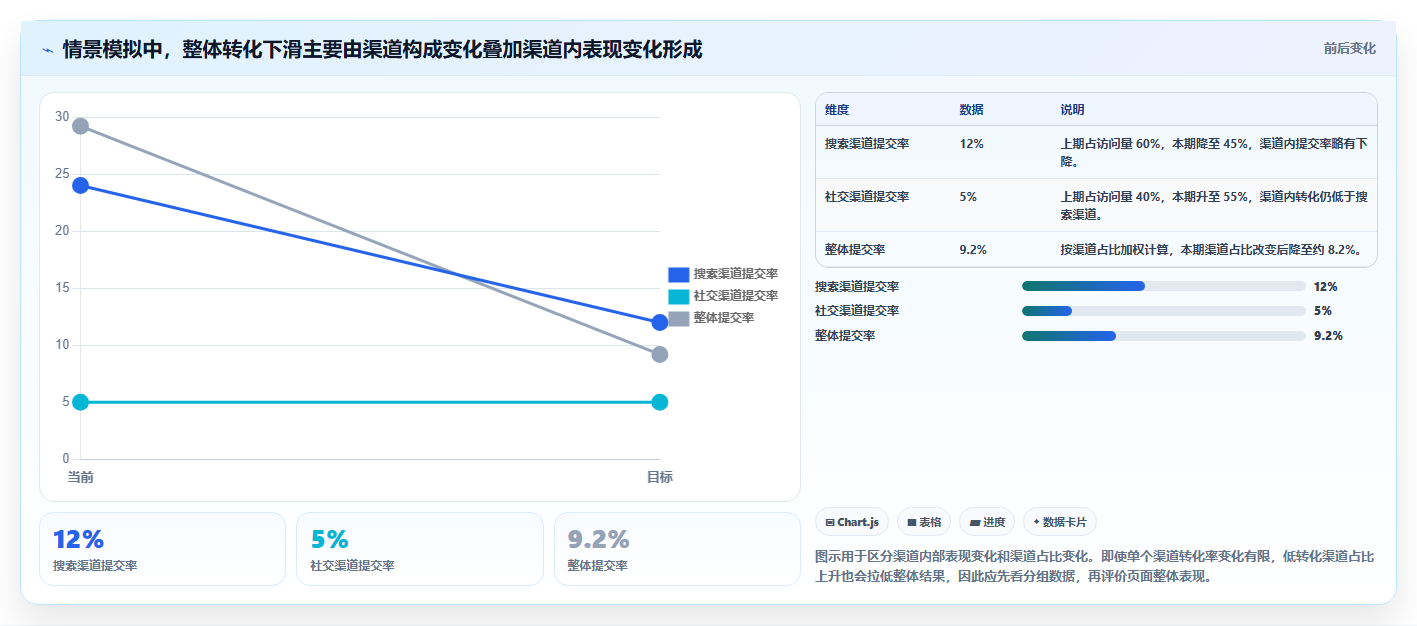
Task: Click the Chart.js tag chip
Action: [x=852, y=522]
